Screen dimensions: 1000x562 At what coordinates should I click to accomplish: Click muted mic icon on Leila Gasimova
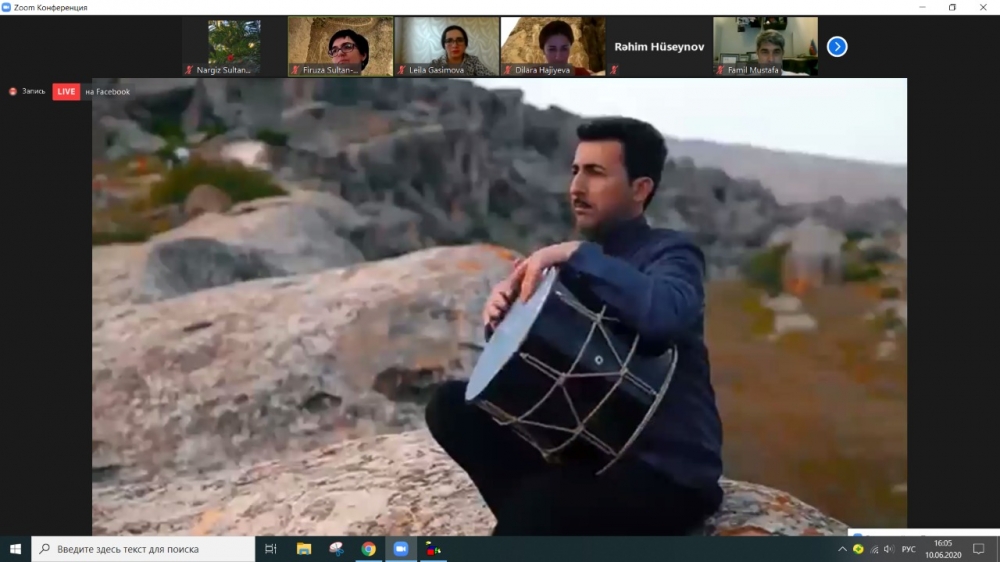401,70
